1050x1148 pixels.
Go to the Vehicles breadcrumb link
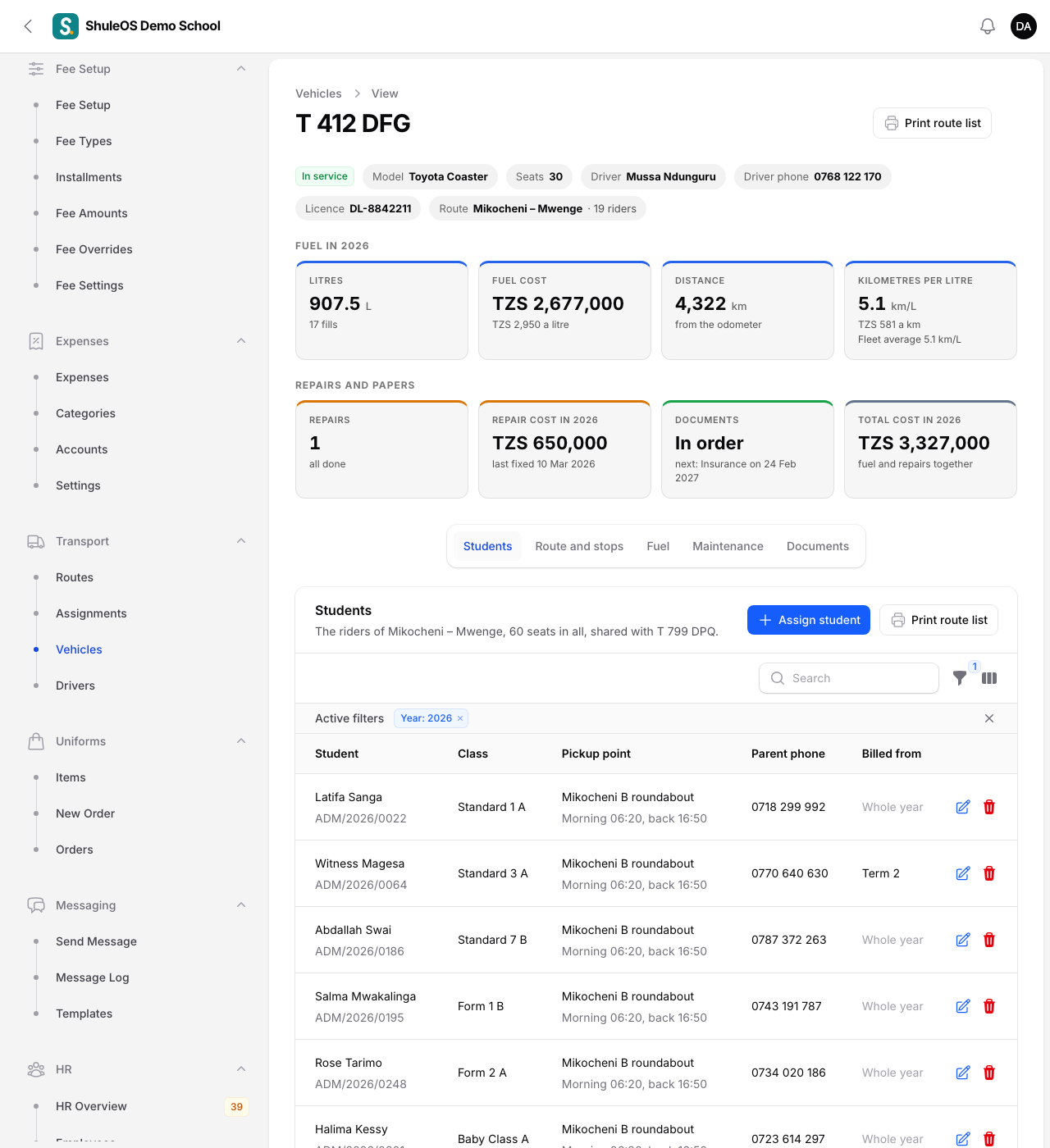pyautogui.click(x=318, y=93)
